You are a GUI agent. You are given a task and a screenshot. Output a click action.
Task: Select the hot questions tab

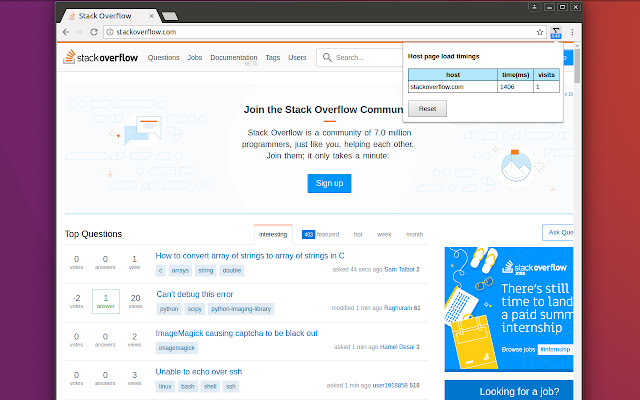pyautogui.click(x=358, y=234)
